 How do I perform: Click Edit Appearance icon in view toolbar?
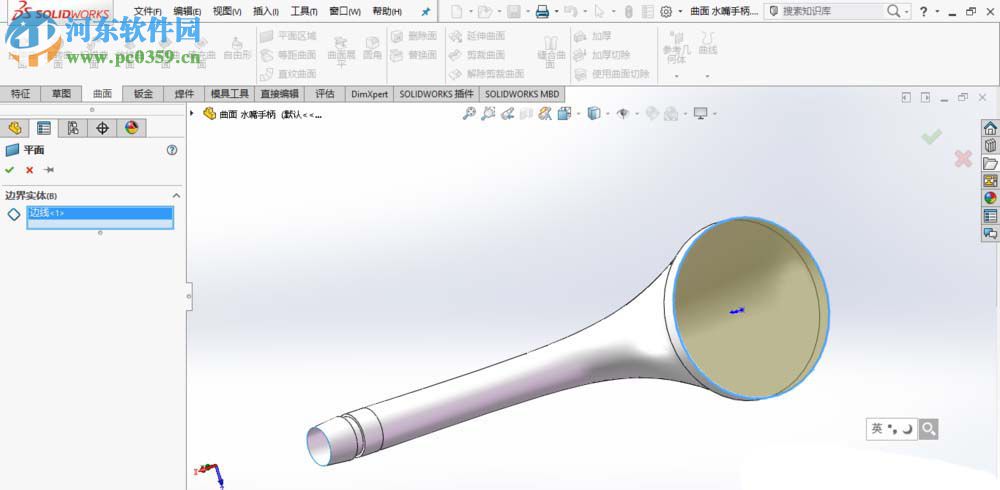(x=652, y=114)
